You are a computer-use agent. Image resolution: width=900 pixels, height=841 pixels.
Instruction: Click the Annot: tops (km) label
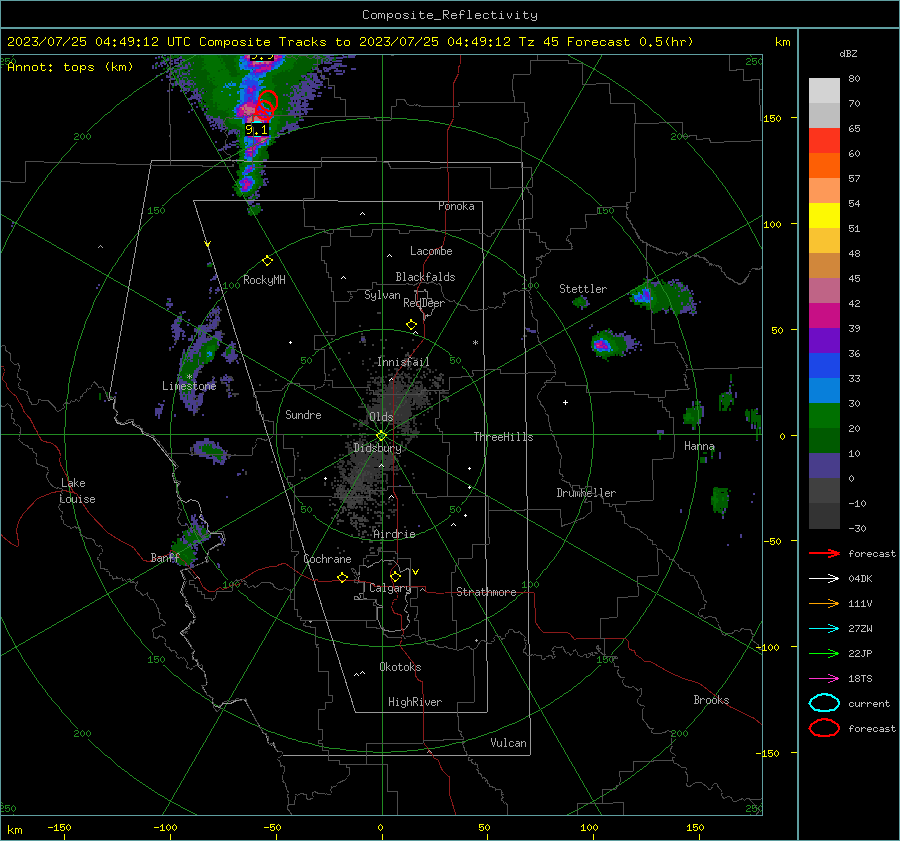(x=70, y=67)
